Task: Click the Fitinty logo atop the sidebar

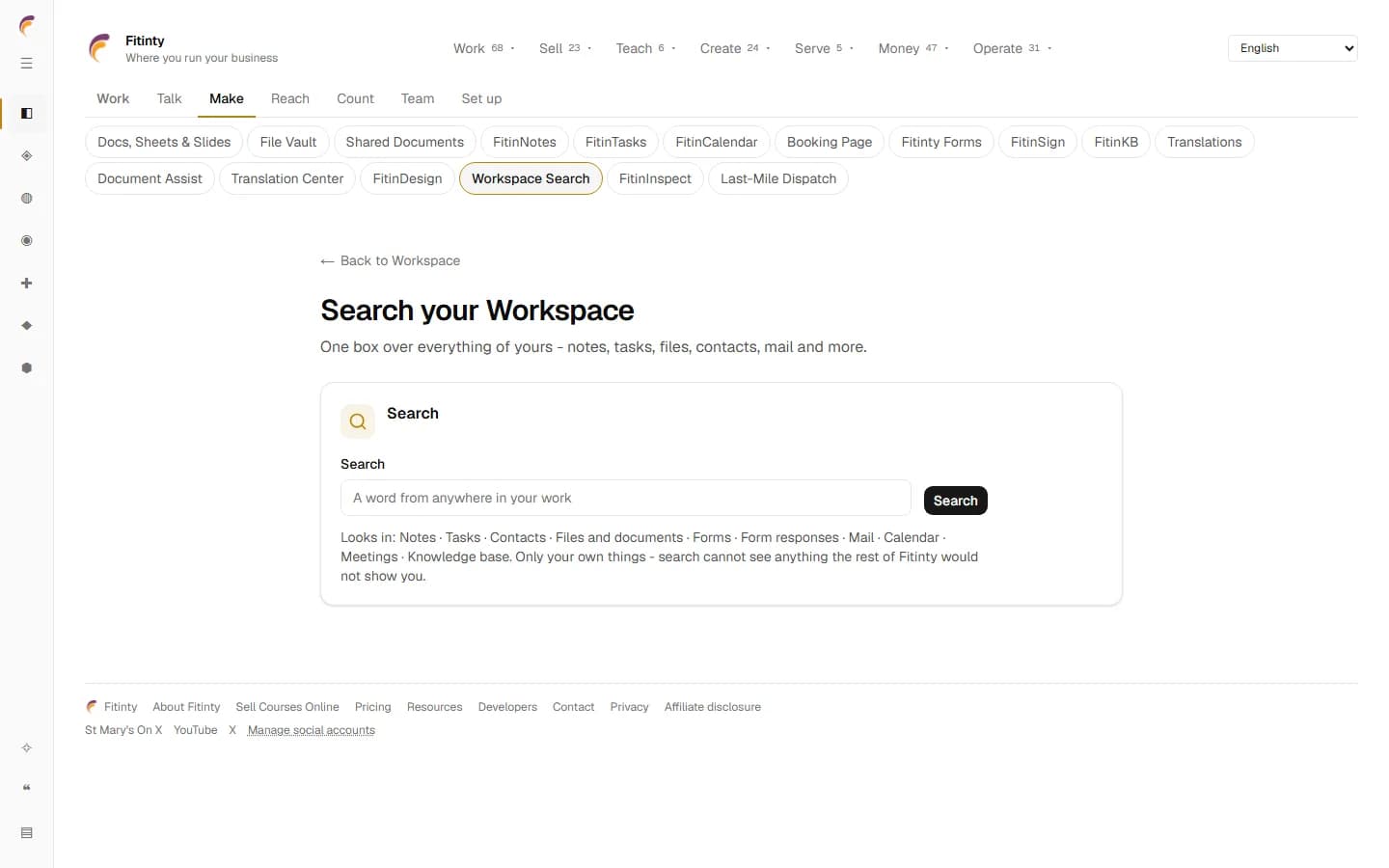Action: click(27, 25)
